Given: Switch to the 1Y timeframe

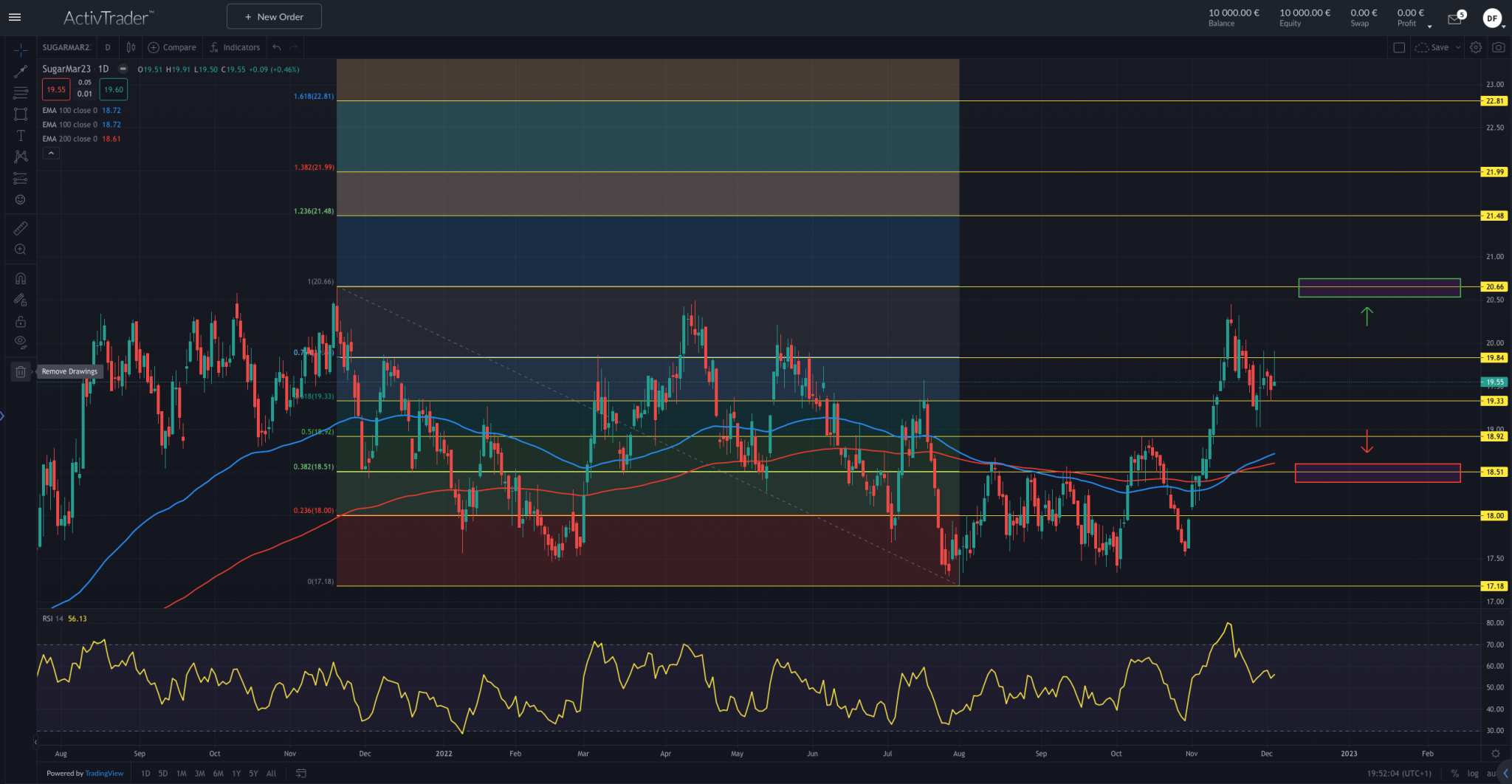Looking at the screenshot, I should tap(236, 773).
